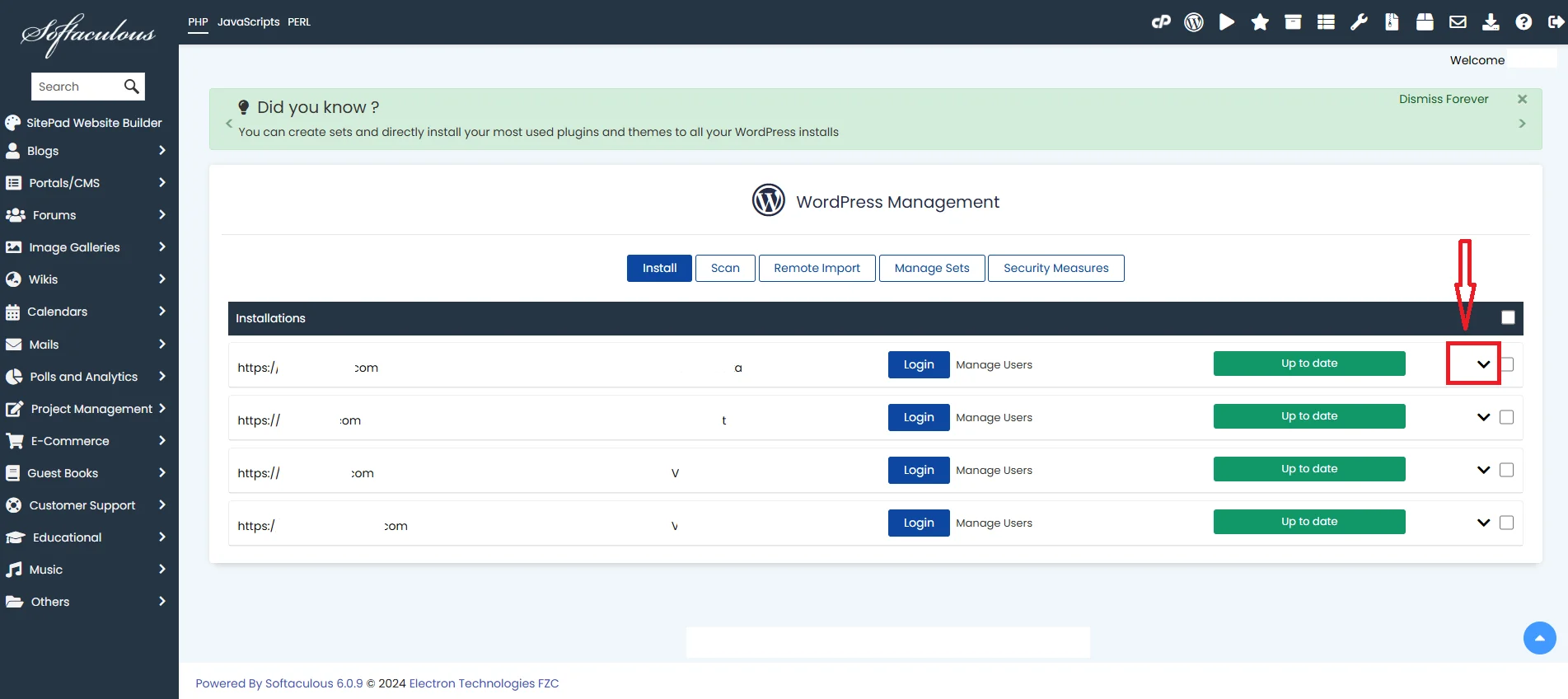Show the next tip with the right arrow
Image resolution: width=1568 pixels, height=699 pixels.
(1522, 124)
